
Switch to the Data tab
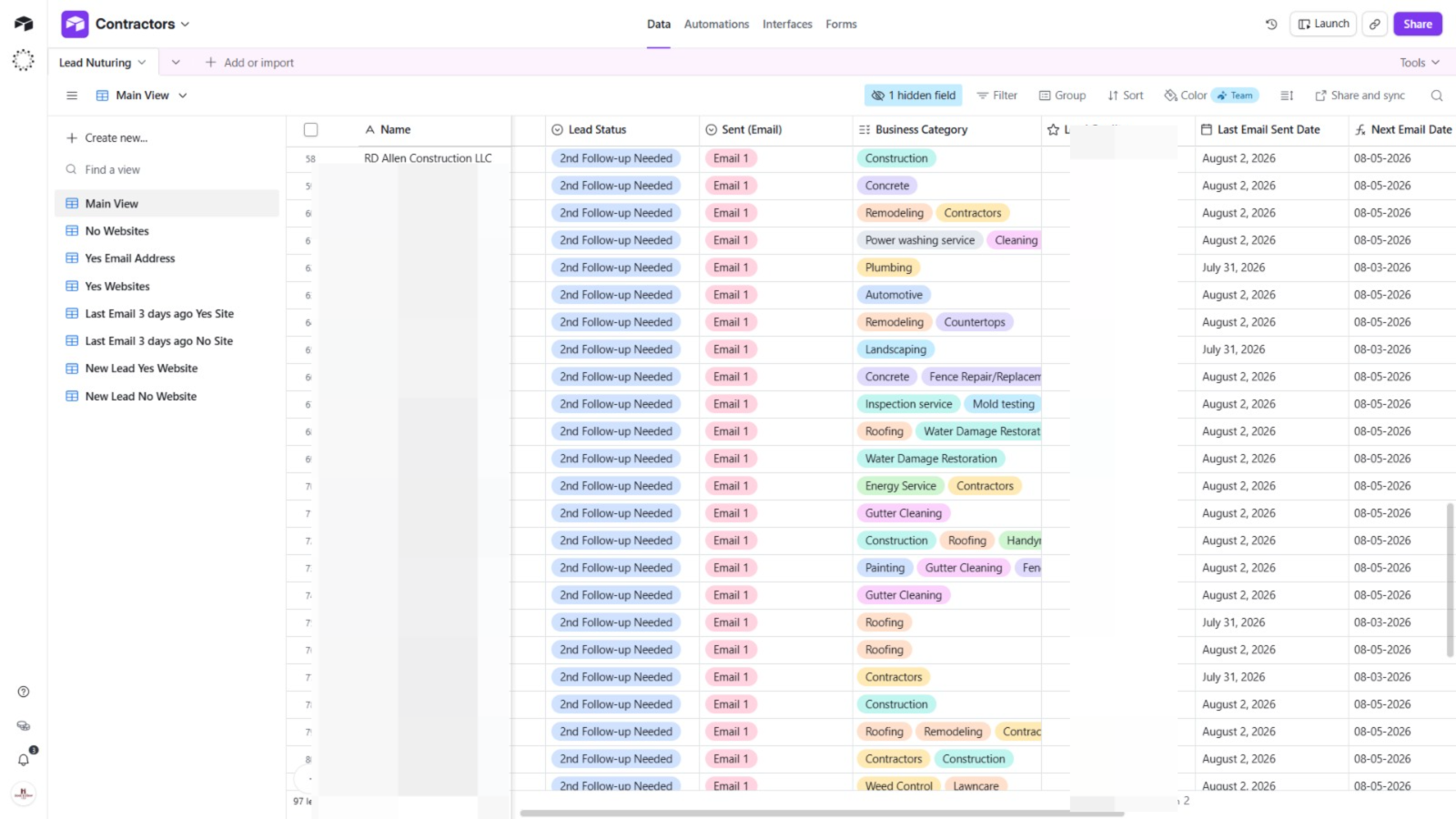(659, 25)
